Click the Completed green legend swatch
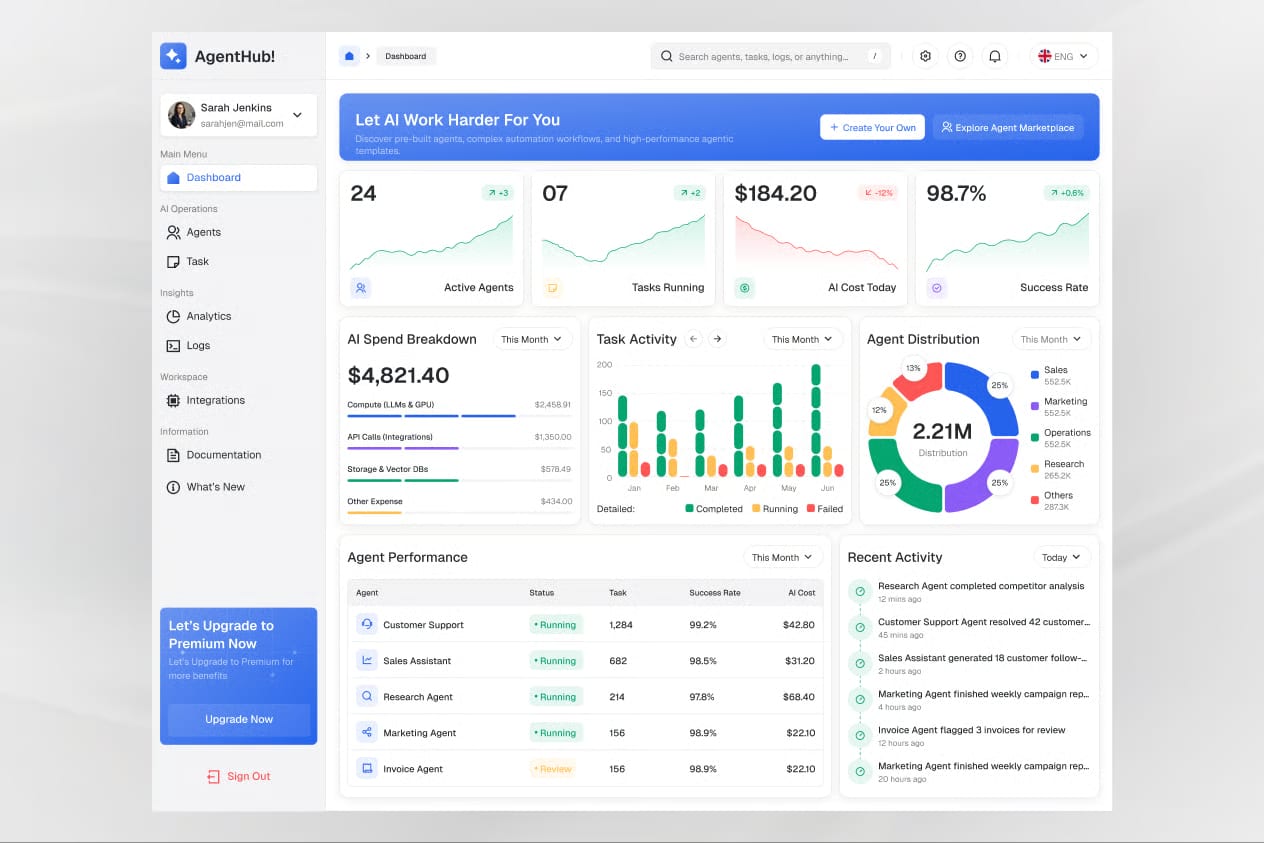The width and height of the screenshot is (1264, 843). pyautogui.click(x=690, y=508)
